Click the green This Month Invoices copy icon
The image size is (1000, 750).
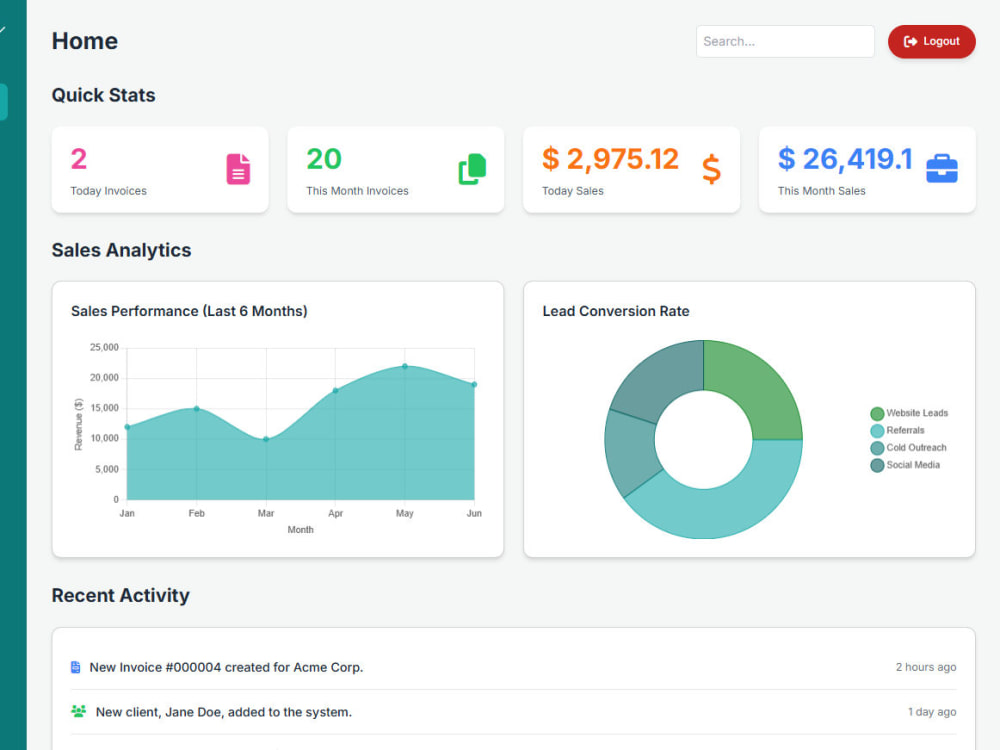pos(472,169)
